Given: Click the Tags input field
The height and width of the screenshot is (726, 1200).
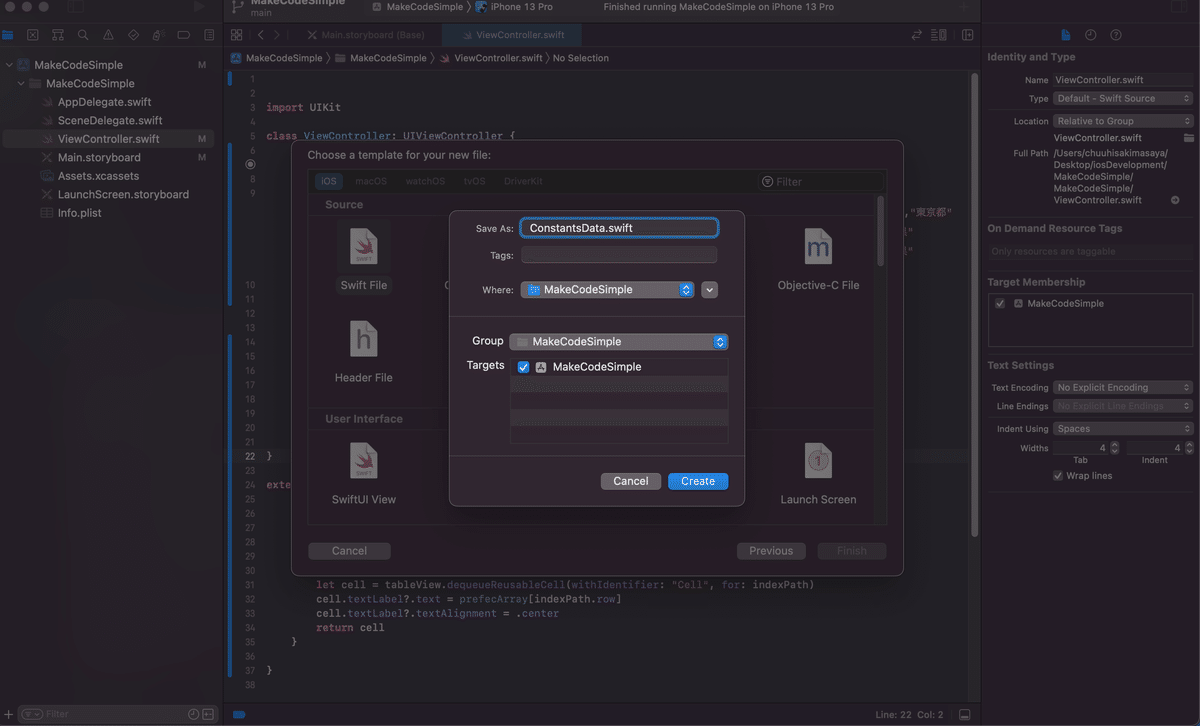Looking at the screenshot, I should [x=619, y=255].
